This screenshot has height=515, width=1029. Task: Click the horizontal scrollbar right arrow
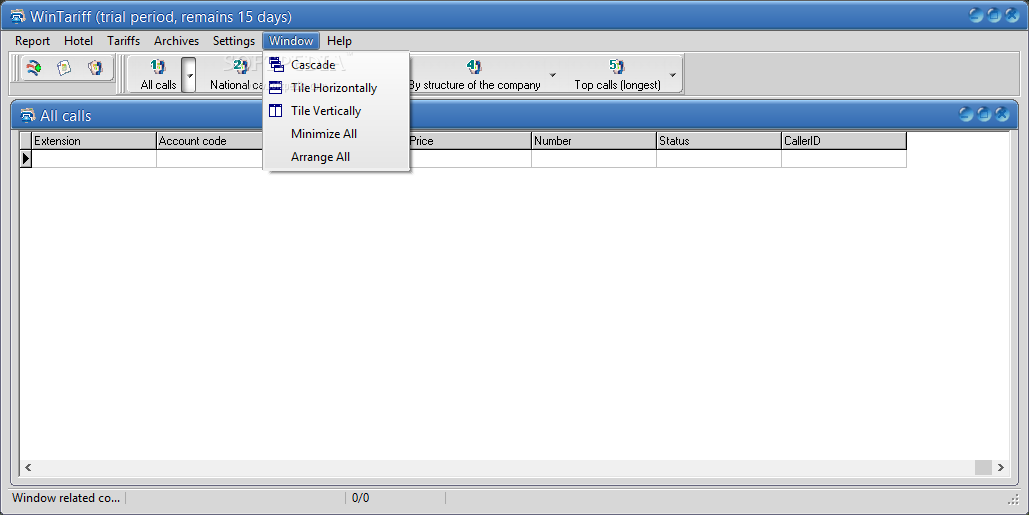(1000, 467)
